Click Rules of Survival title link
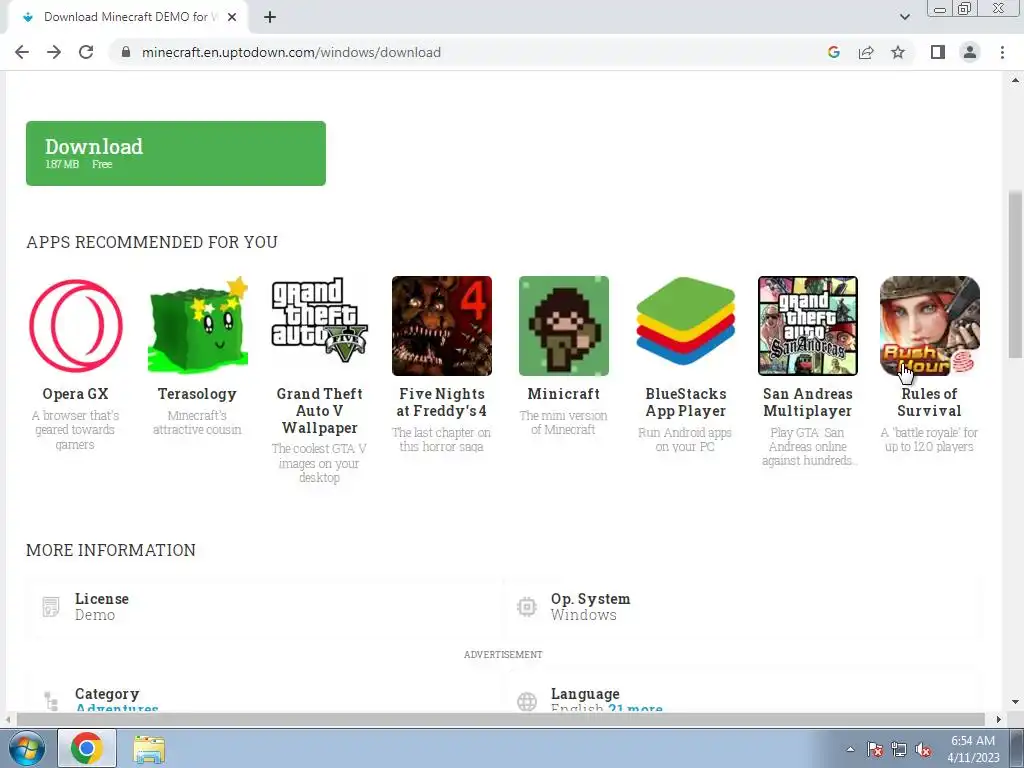Screen dimensions: 1024x768 pyautogui.click(x=929, y=402)
